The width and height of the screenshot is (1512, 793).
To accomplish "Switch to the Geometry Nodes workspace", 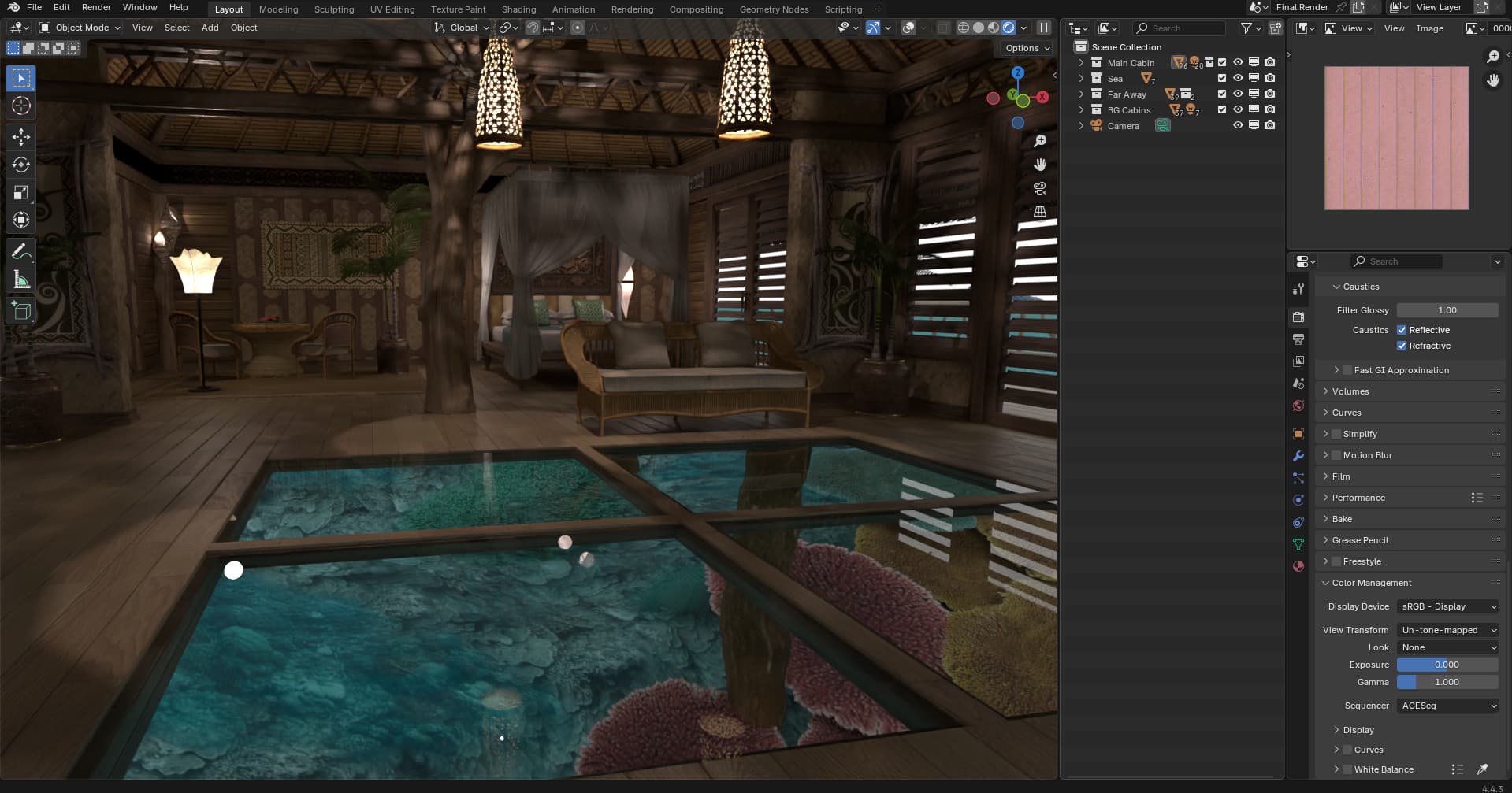I will point(774,9).
